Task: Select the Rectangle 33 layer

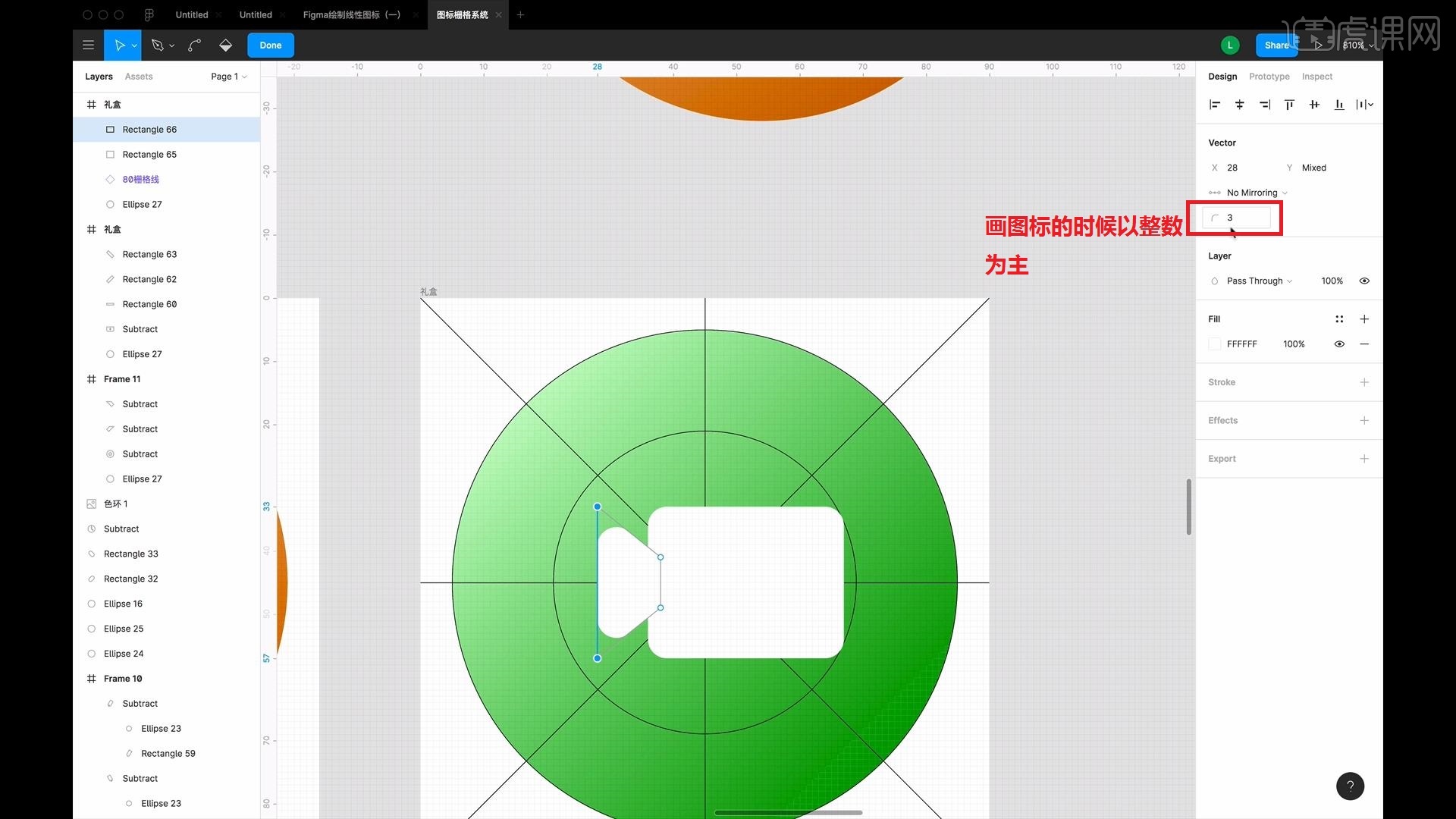Action: click(167, 554)
